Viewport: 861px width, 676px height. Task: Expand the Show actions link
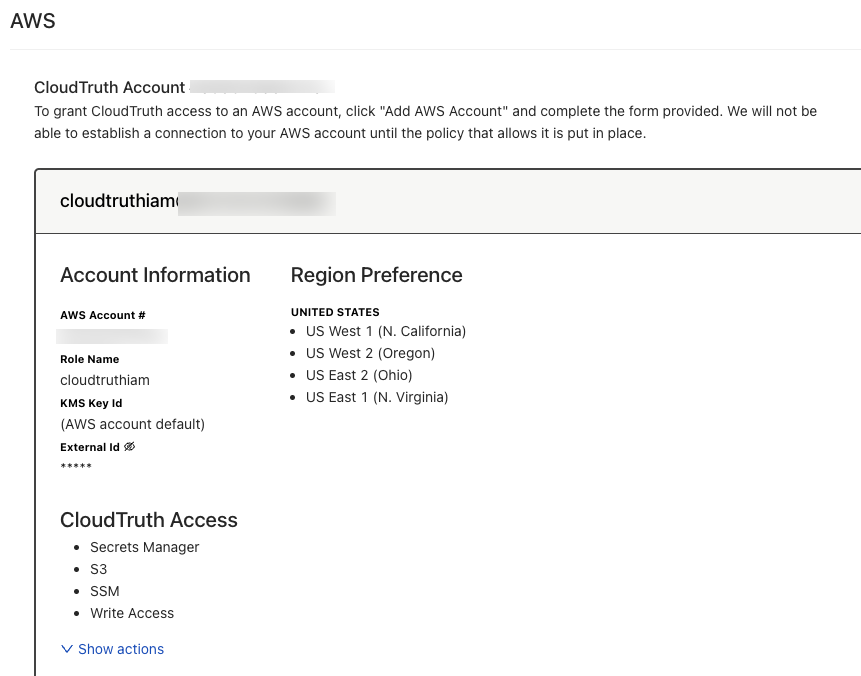pos(113,649)
